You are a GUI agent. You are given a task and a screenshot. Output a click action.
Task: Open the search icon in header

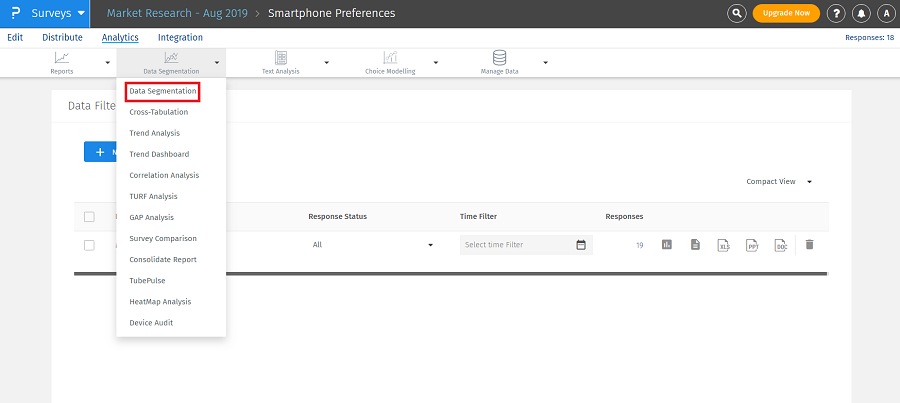pos(737,13)
